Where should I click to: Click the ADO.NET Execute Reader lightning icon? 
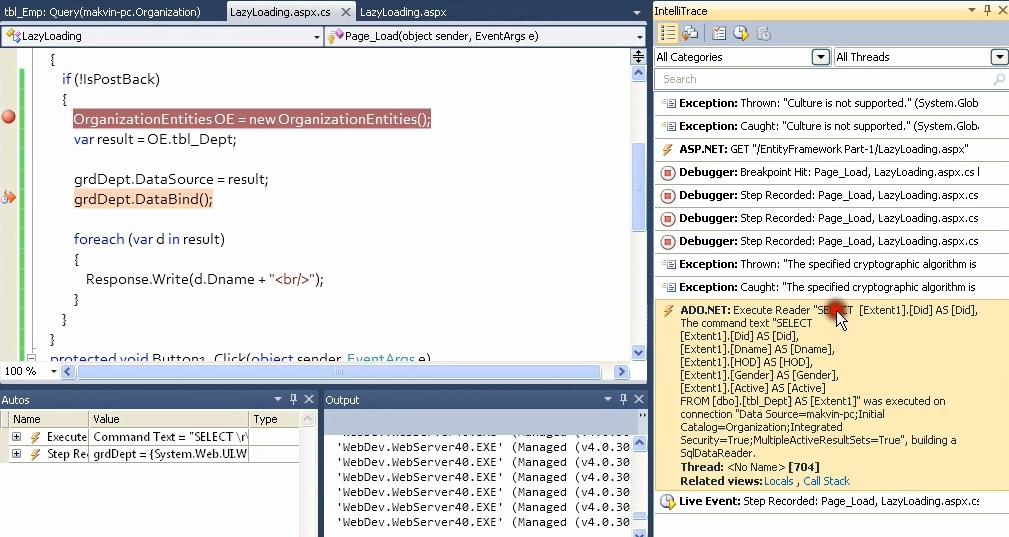668,311
